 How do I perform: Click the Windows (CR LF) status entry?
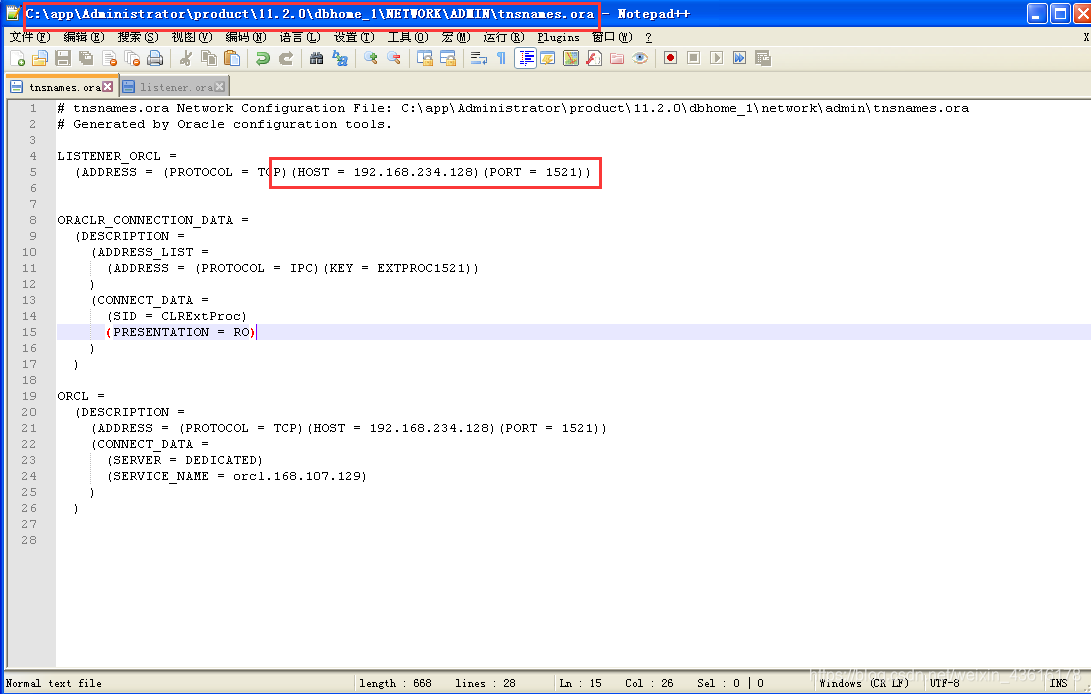click(864, 683)
